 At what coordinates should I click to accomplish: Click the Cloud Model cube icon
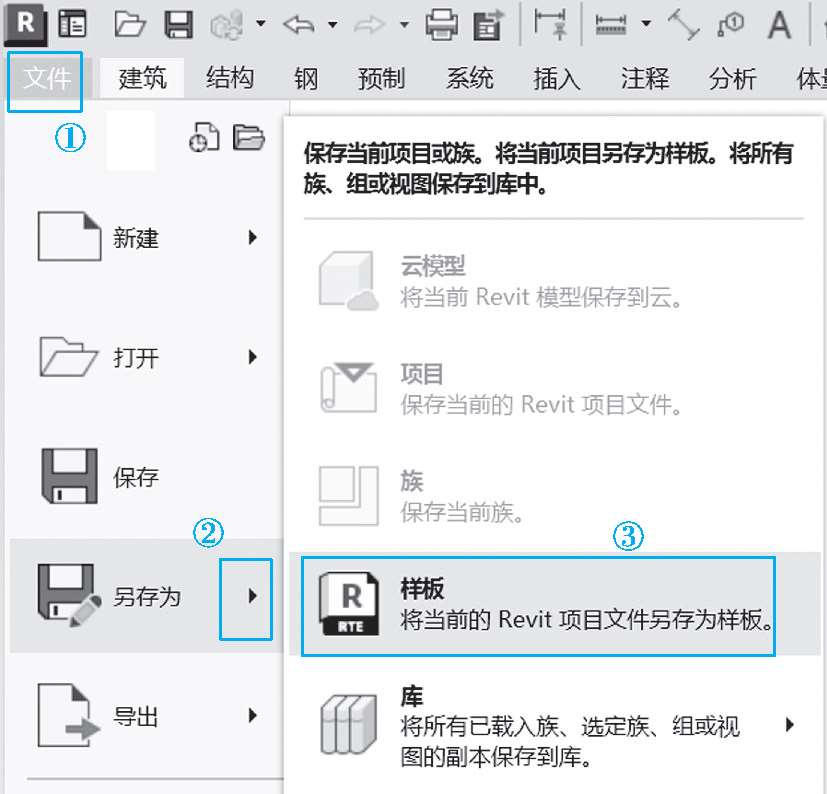[x=348, y=280]
